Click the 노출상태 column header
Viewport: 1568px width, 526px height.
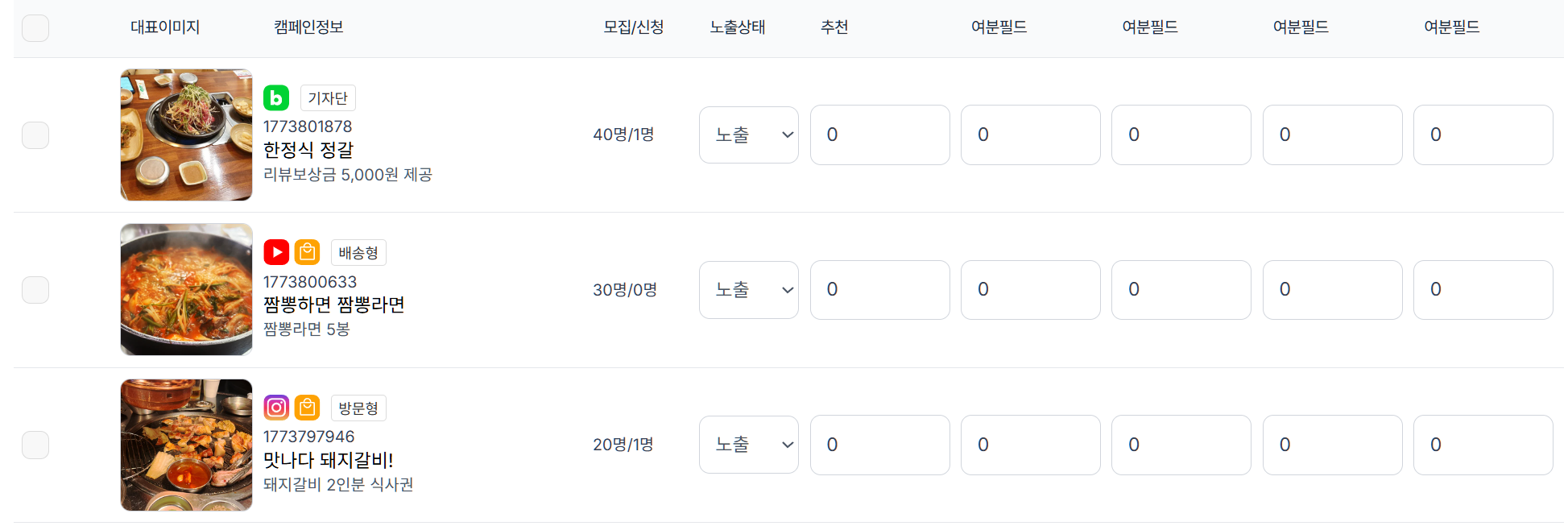738,27
